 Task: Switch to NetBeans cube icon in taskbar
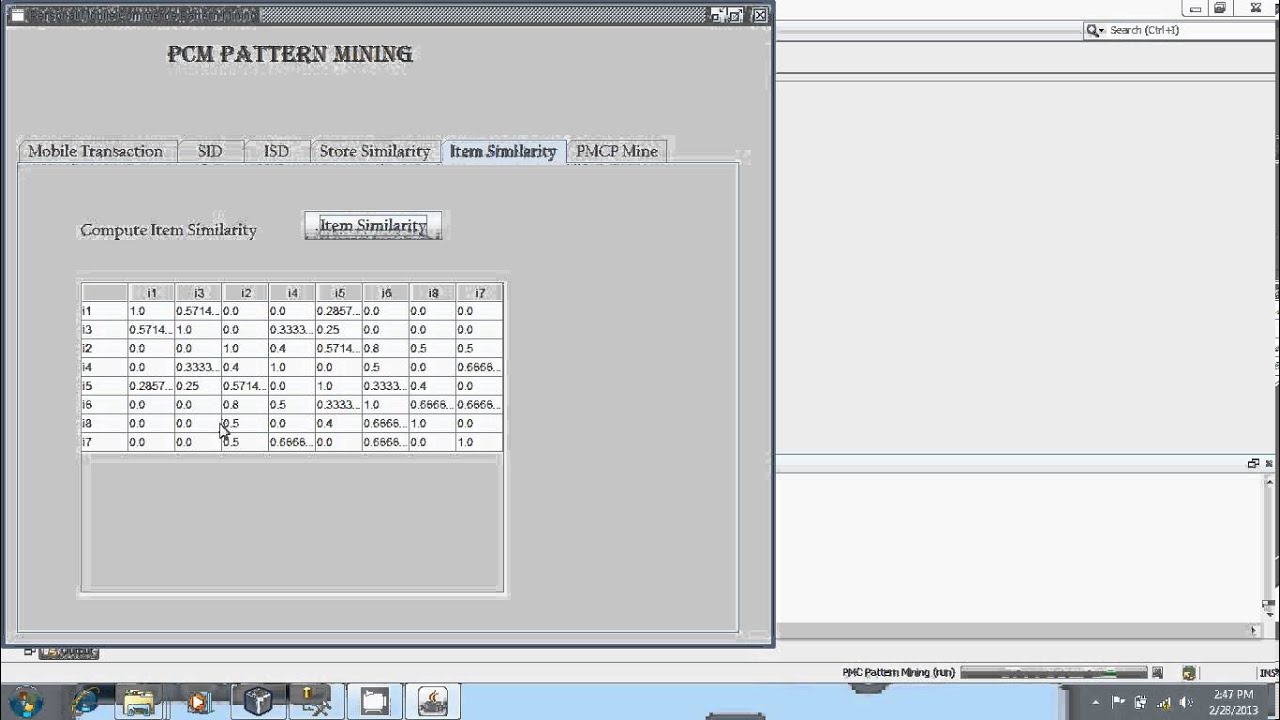click(258, 701)
